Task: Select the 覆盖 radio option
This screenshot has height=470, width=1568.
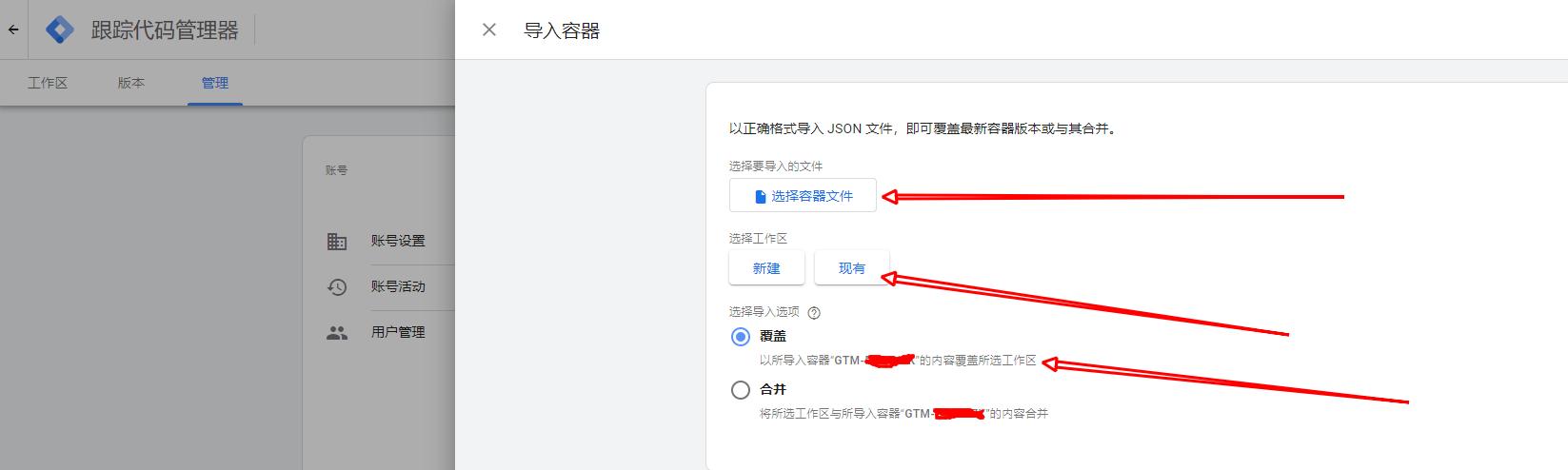Action: click(741, 337)
